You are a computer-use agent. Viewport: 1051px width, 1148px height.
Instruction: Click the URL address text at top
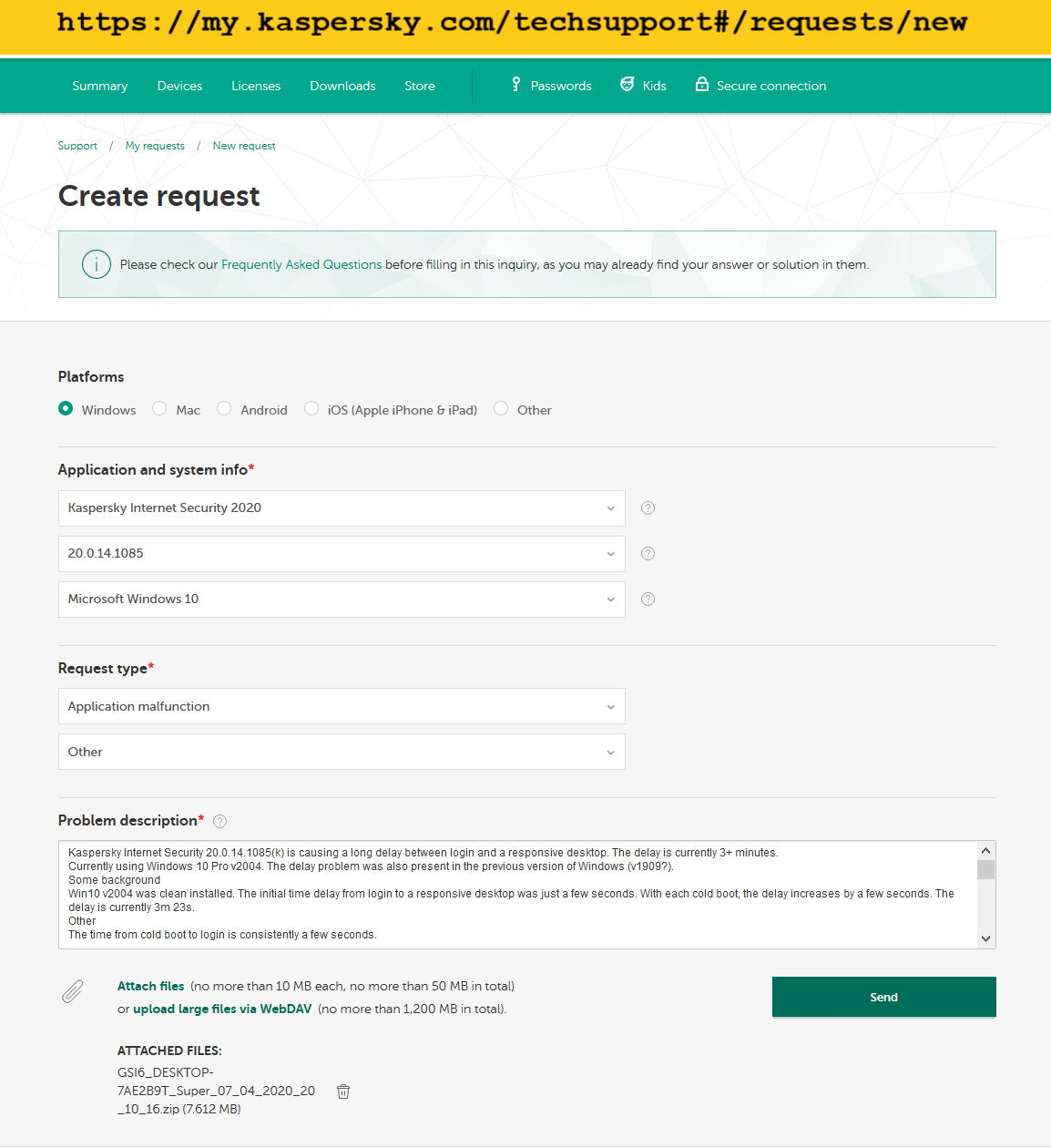(x=512, y=22)
